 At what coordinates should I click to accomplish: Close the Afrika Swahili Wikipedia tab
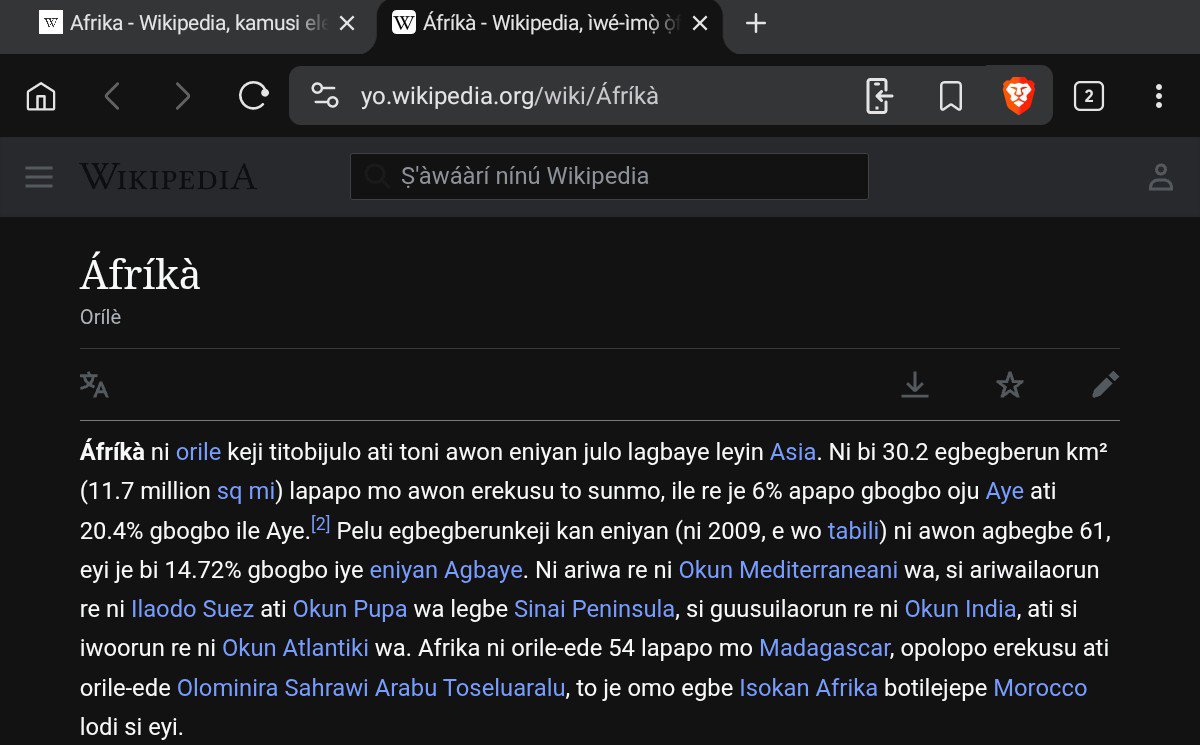347,24
